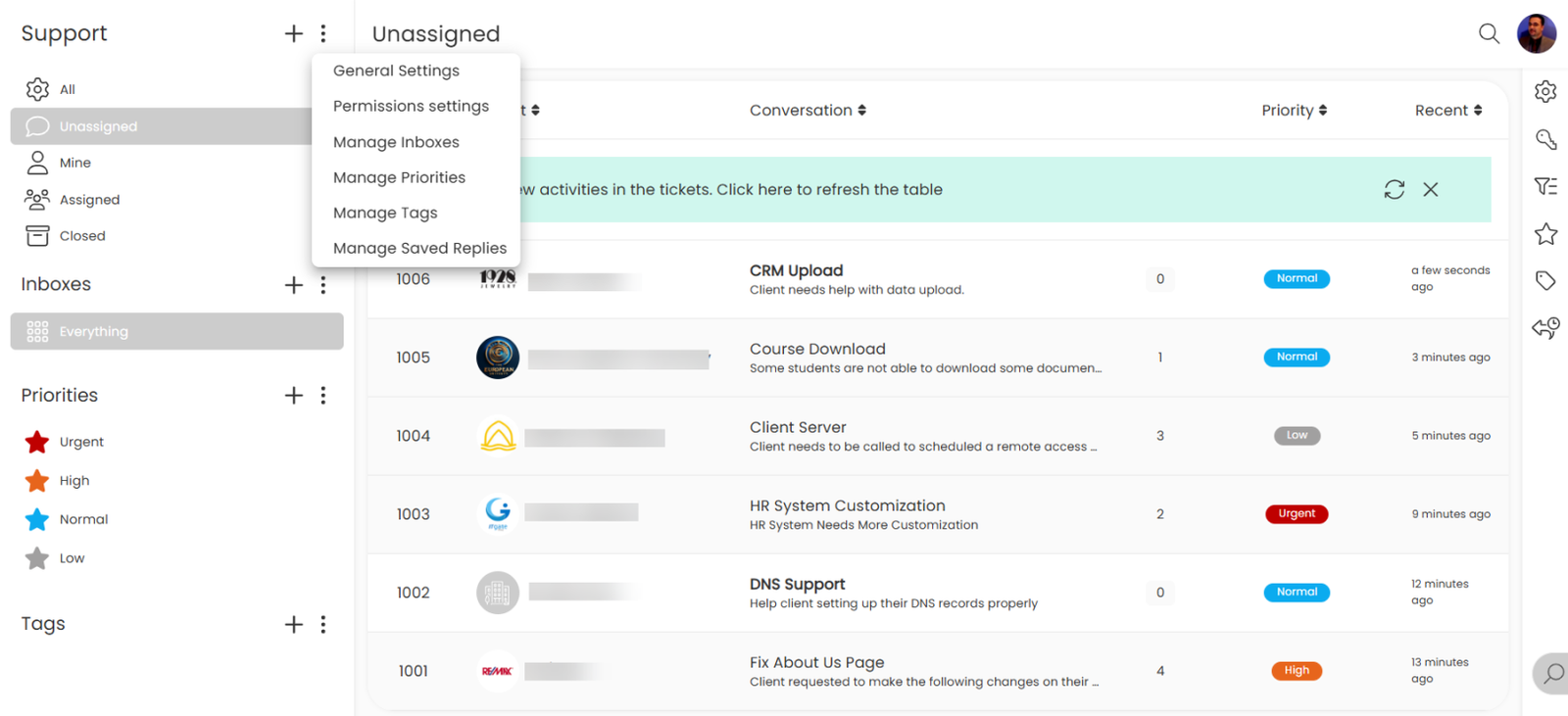Open the user profile avatar
This screenshot has width=1568, height=716.
point(1536,33)
